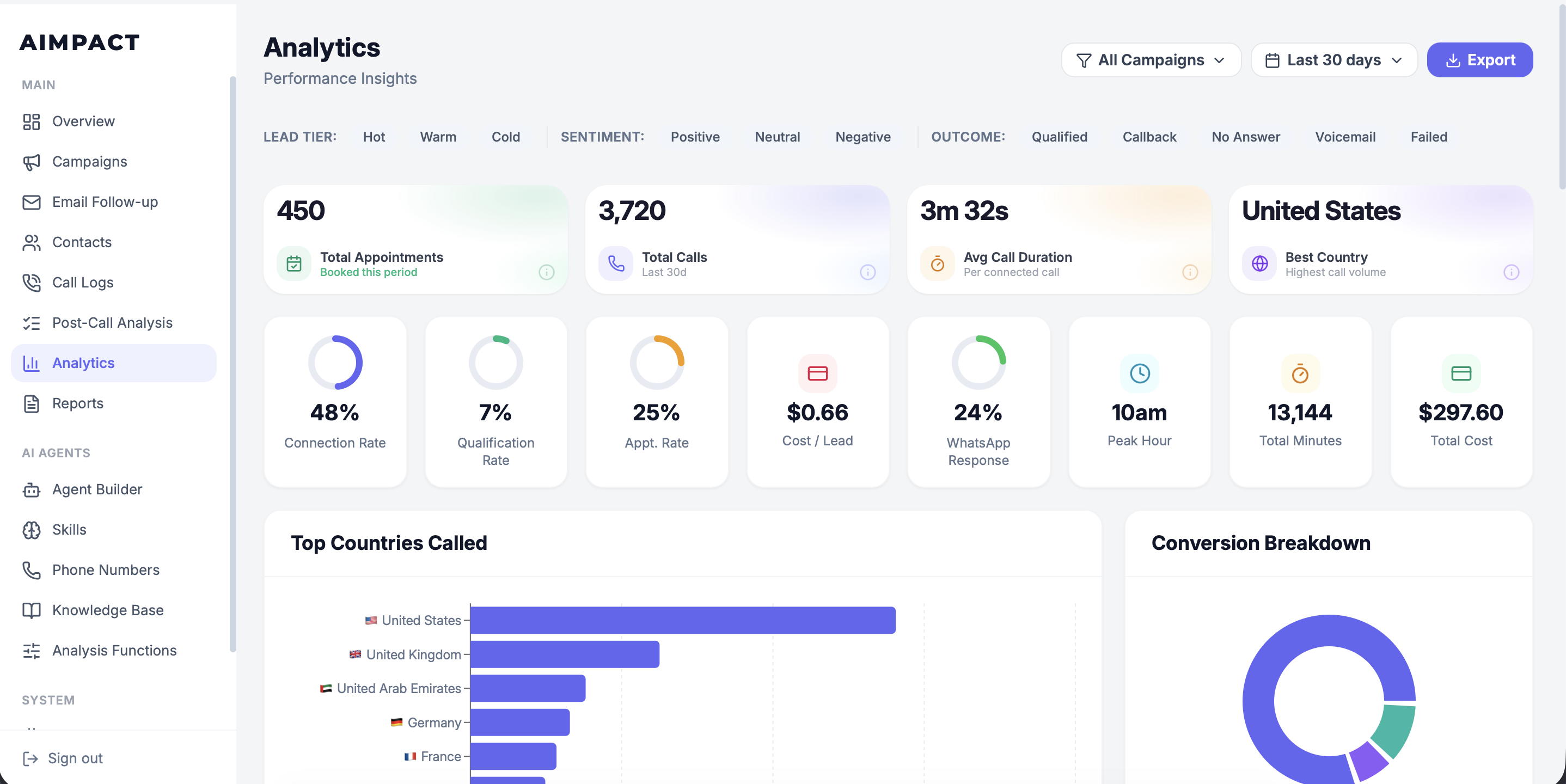The image size is (1566, 784).
Task: Toggle the Voicemail outcome filter
Action: (1345, 137)
